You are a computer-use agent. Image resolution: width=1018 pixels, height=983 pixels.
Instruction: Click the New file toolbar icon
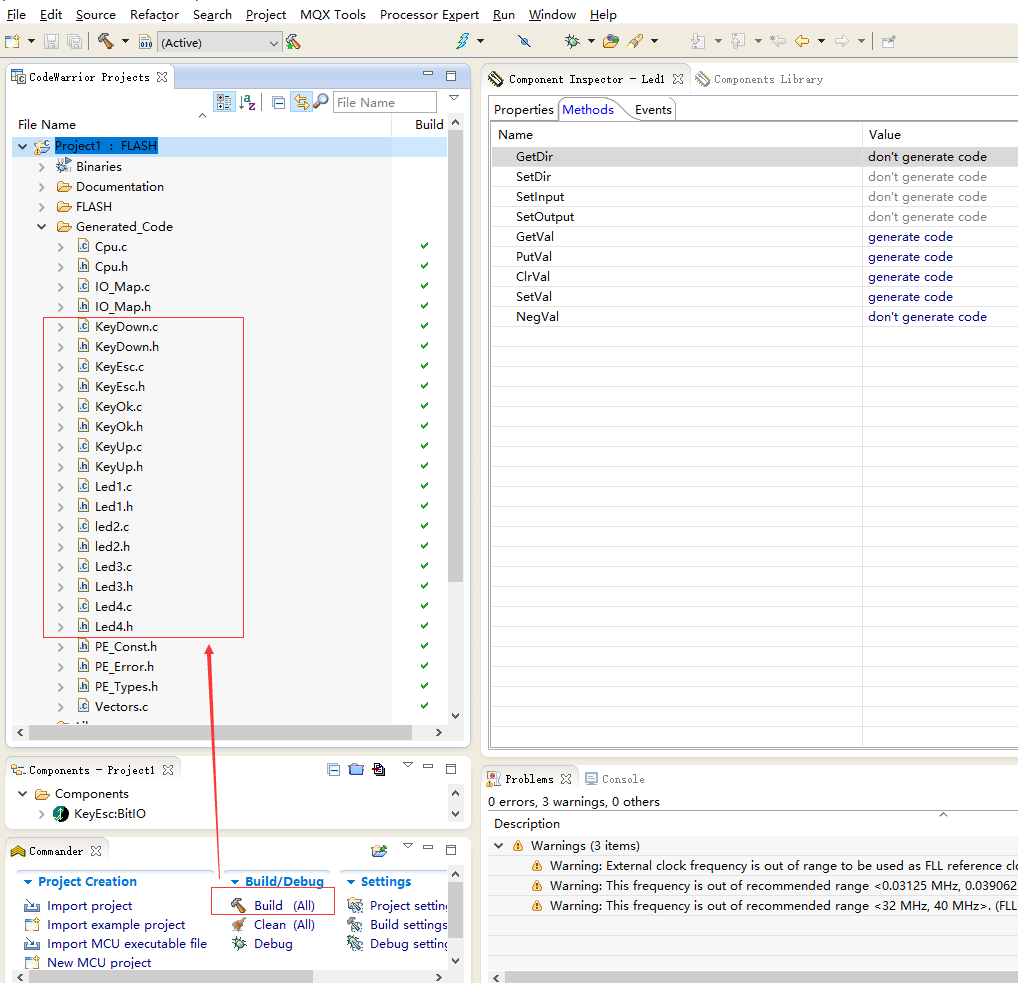[12, 42]
